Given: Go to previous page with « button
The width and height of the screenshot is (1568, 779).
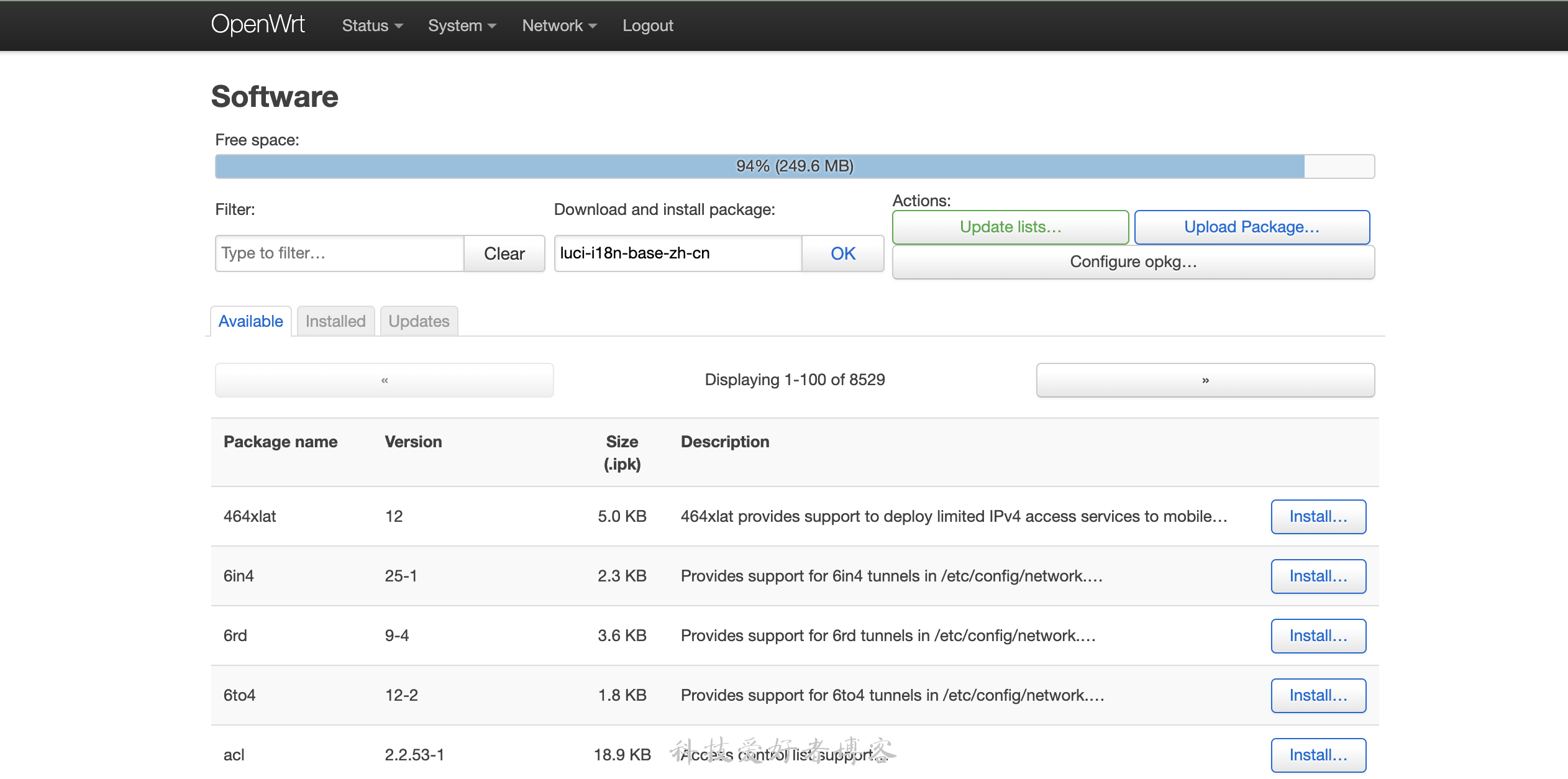Looking at the screenshot, I should [384, 380].
